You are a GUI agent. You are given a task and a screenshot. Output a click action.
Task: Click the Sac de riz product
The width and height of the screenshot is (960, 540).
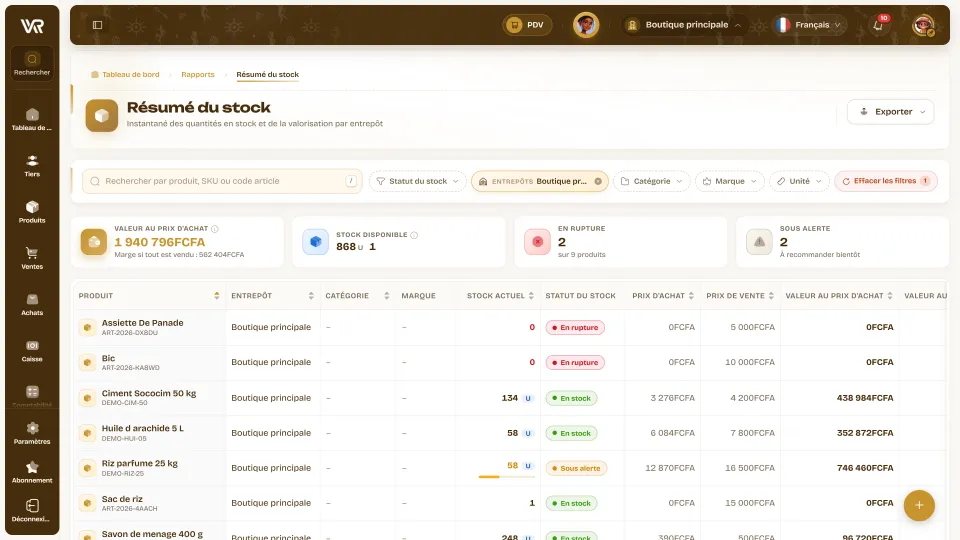(x=122, y=499)
